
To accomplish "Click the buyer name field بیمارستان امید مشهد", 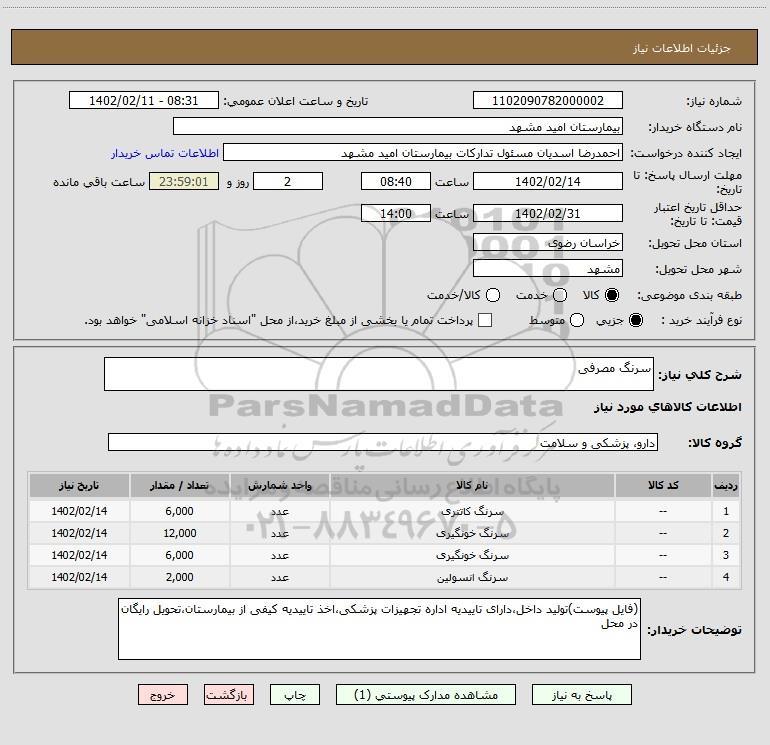I will (x=398, y=127).
